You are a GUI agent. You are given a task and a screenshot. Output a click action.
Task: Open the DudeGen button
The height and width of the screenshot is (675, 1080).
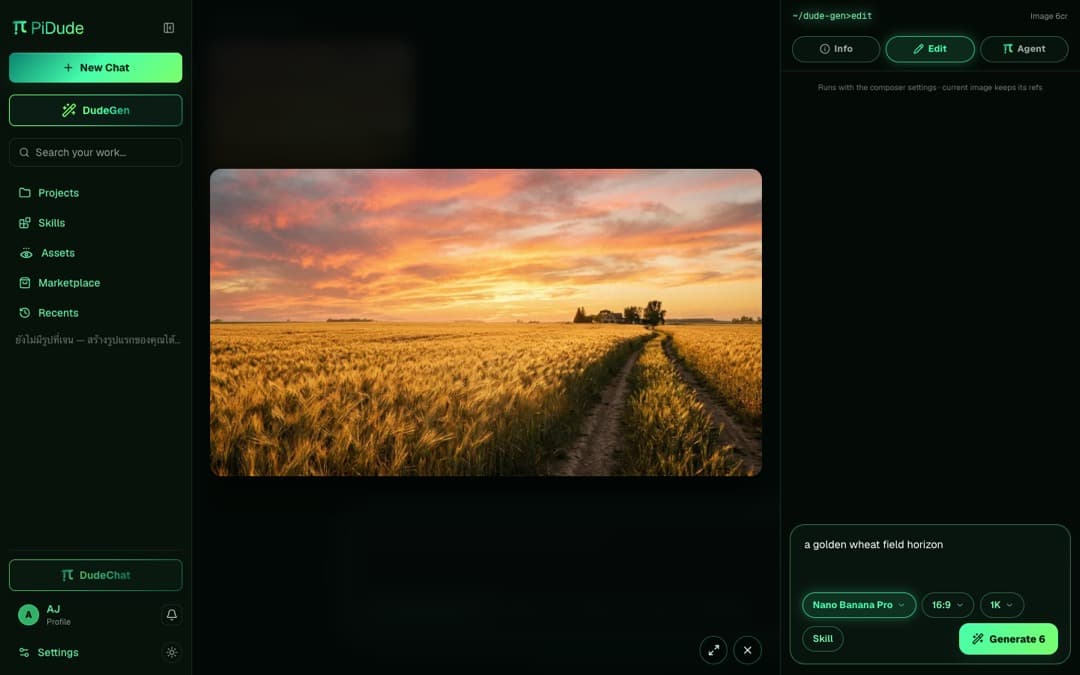(96, 110)
